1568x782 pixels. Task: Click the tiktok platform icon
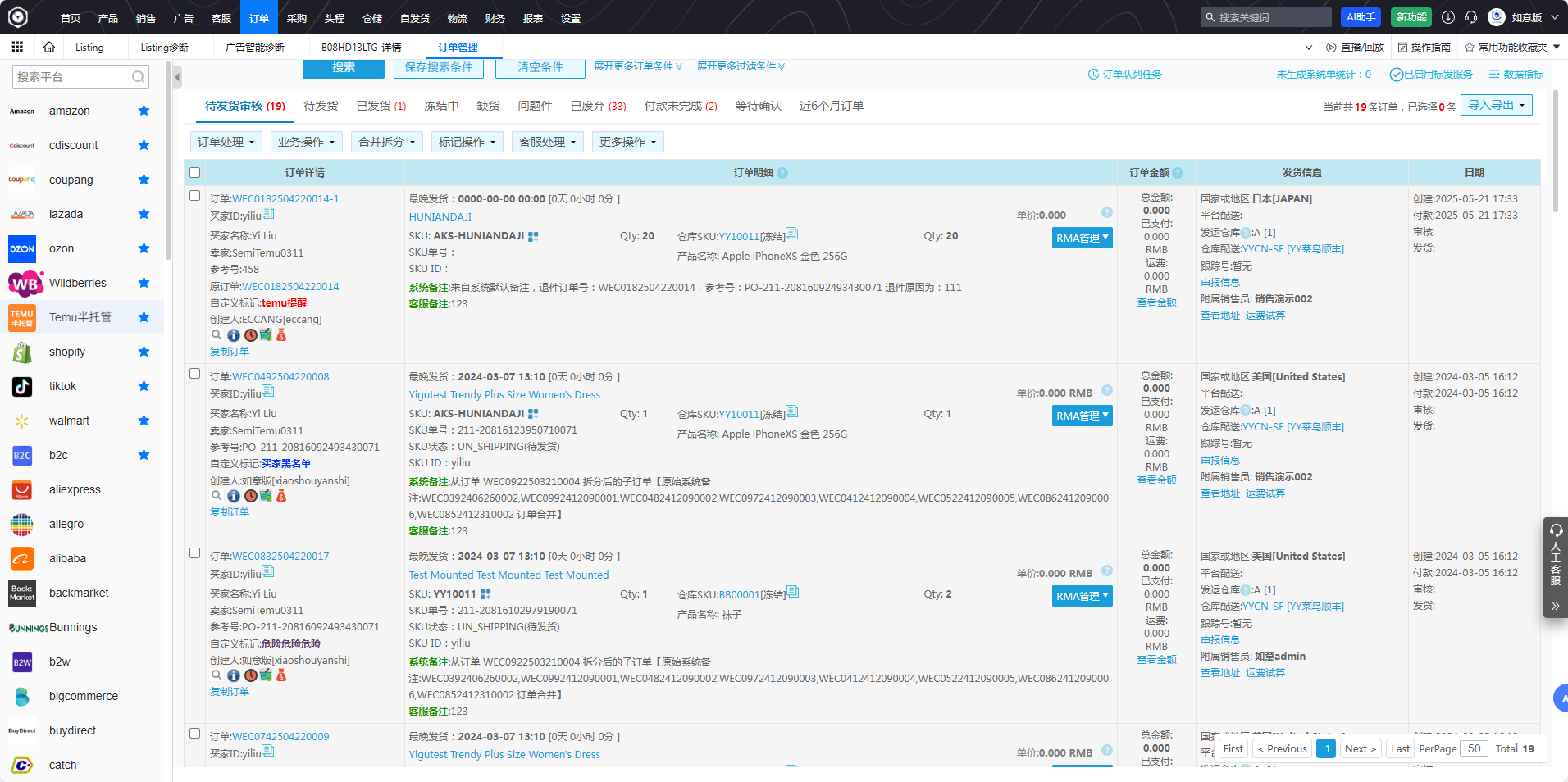[x=22, y=386]
